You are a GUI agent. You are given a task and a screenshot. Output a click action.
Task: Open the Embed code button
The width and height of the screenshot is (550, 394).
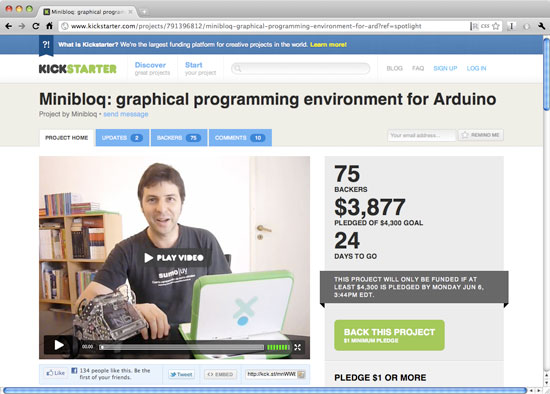coord(220,374)
